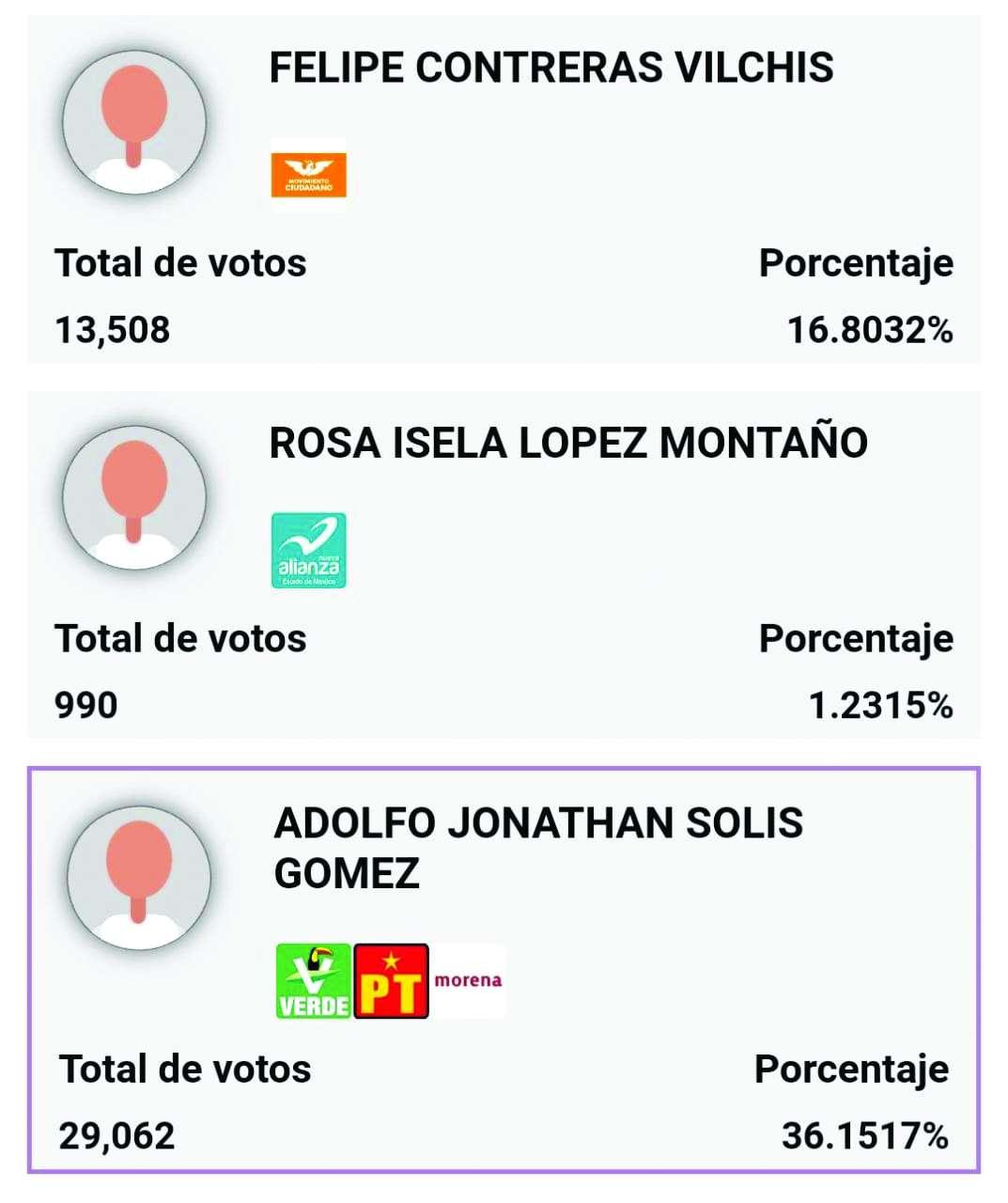Click the 1.2315% percentage value

point(880,705)
